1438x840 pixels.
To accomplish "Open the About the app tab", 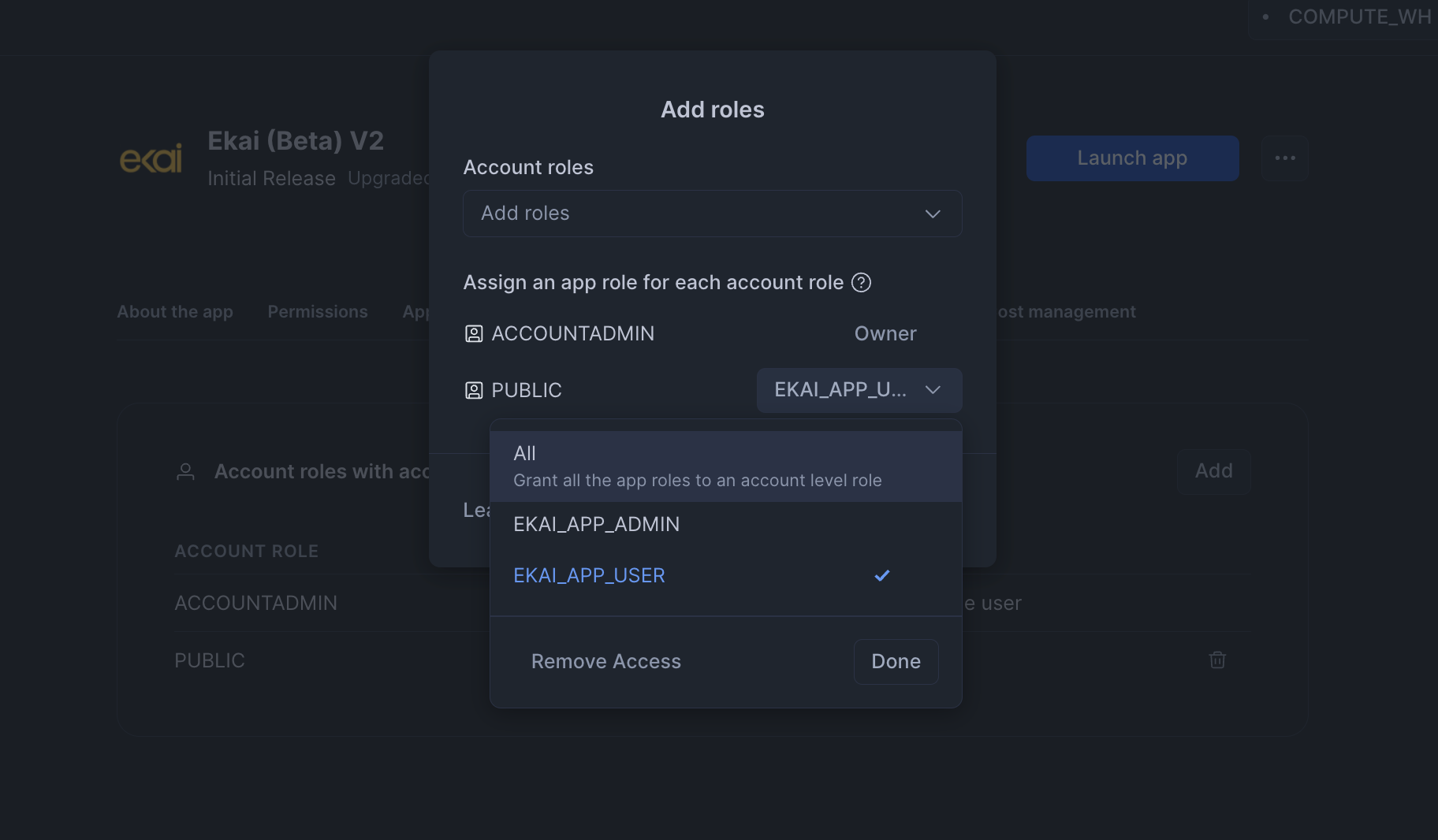I will (x=175, y=312).
